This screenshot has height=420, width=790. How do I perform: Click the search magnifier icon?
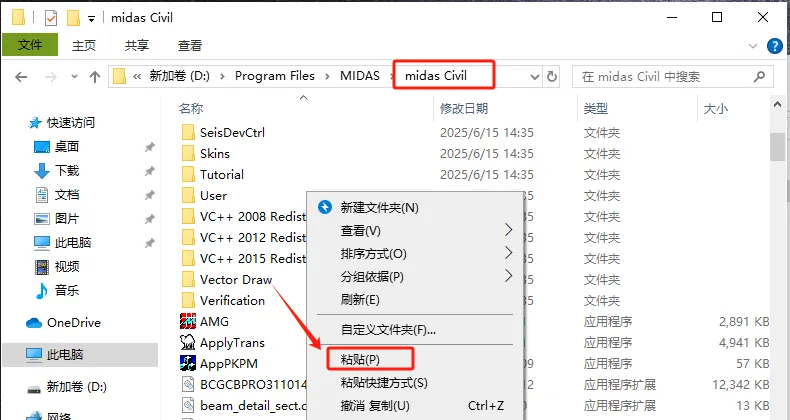[x=759, y=77]
